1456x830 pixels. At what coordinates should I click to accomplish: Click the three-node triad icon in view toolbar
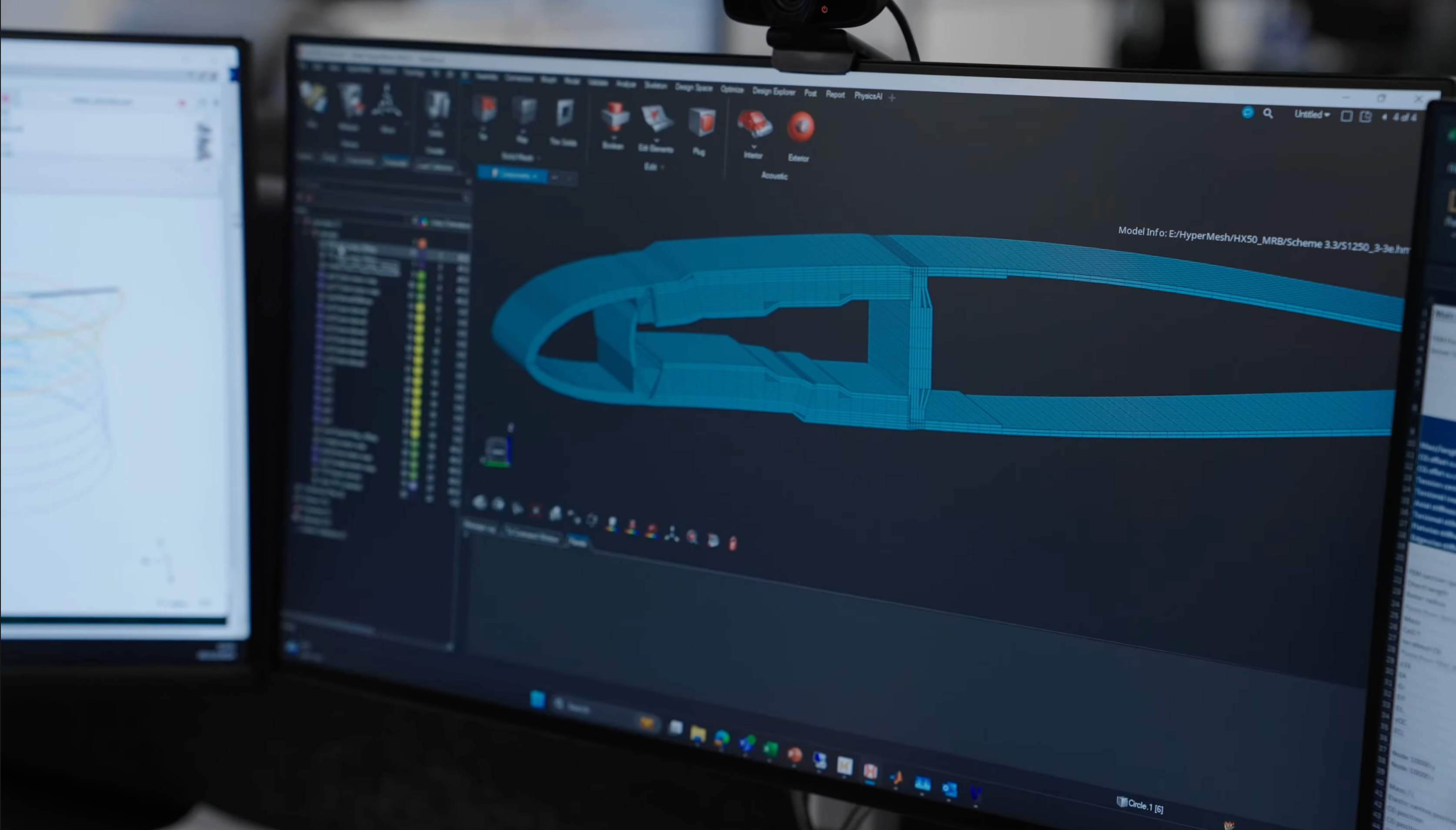672,534
